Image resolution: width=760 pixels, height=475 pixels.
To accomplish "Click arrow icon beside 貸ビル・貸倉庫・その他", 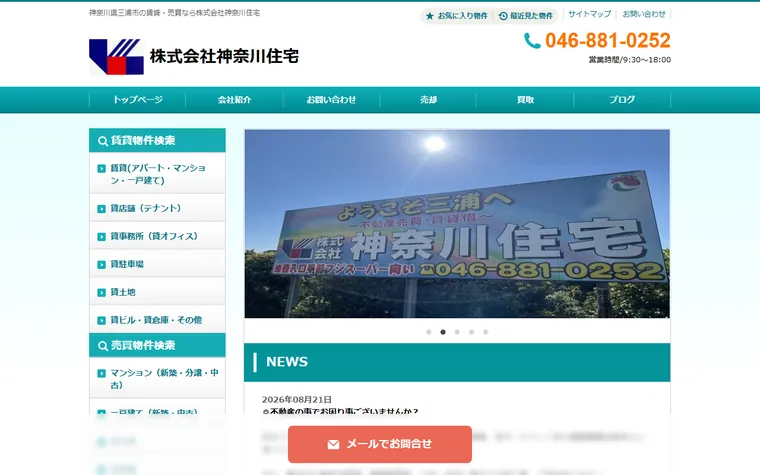I will (101, 320).
